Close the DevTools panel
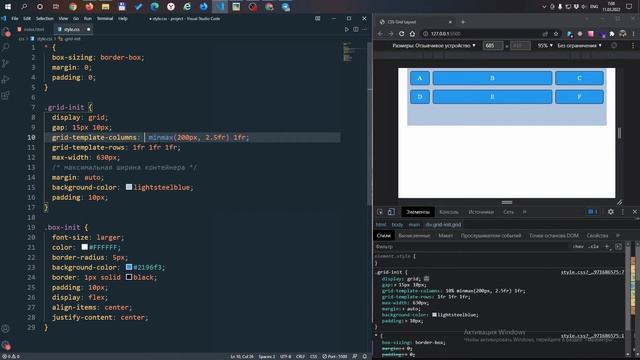 (635, 212)
